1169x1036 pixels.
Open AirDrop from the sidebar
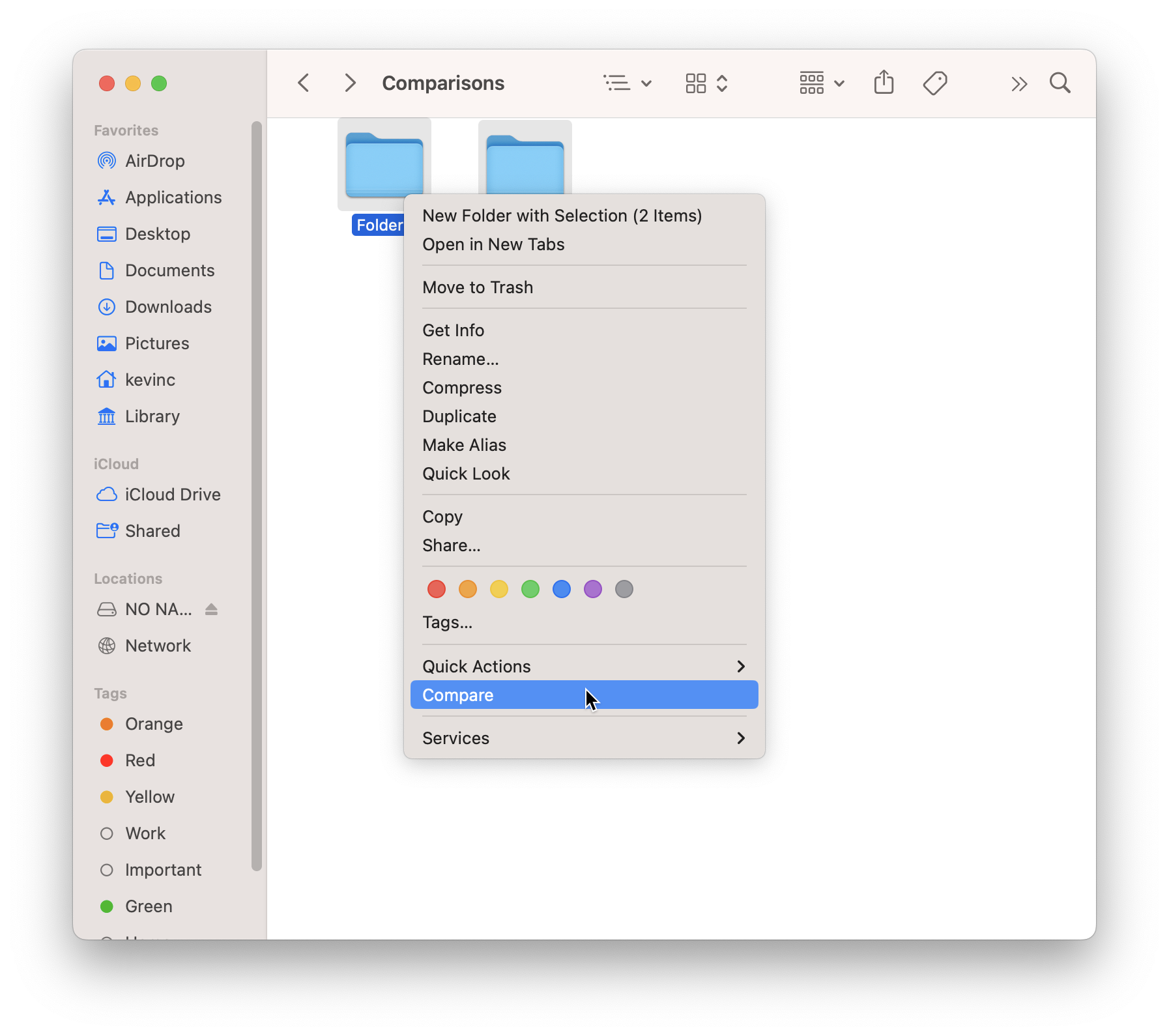click(x=140, y=161)
